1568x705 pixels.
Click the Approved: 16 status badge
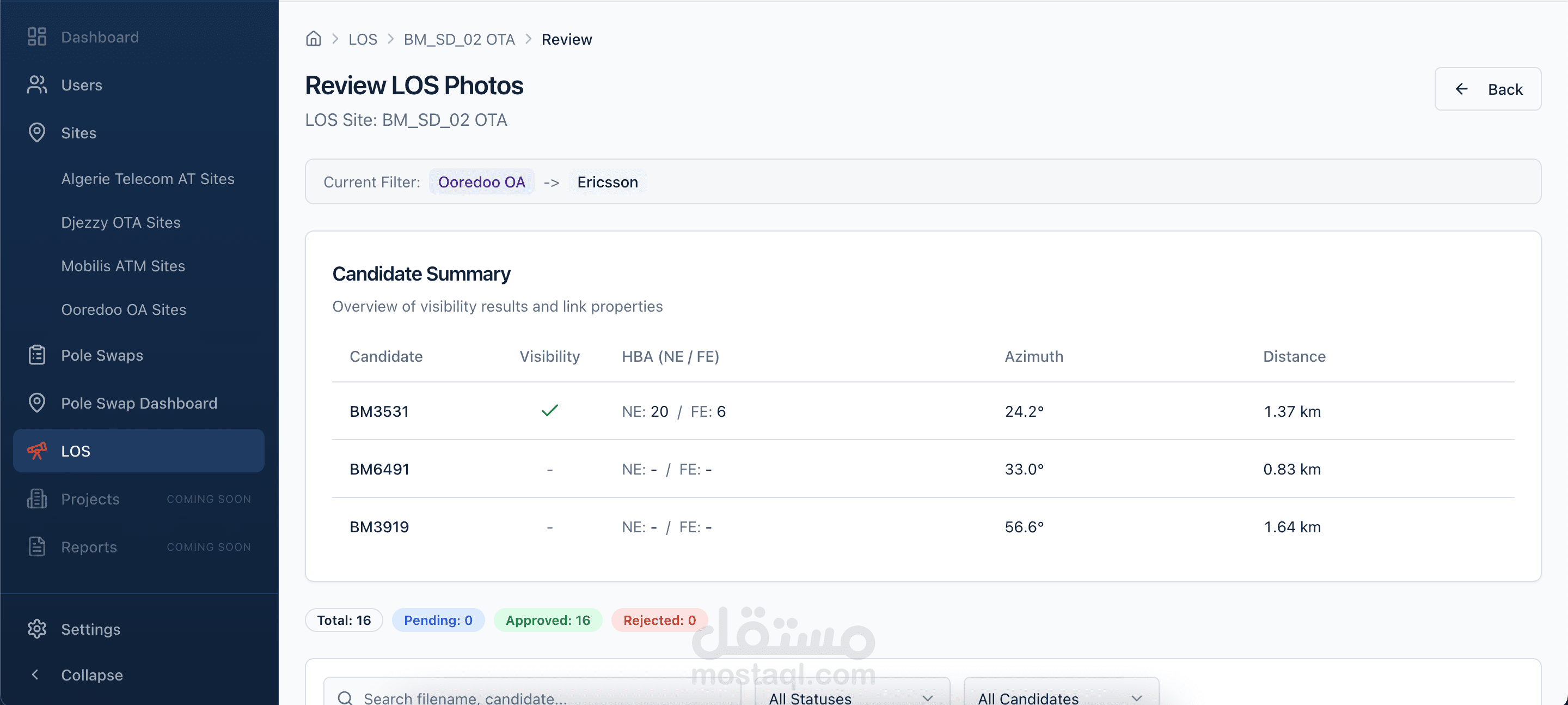pos(547,621)
